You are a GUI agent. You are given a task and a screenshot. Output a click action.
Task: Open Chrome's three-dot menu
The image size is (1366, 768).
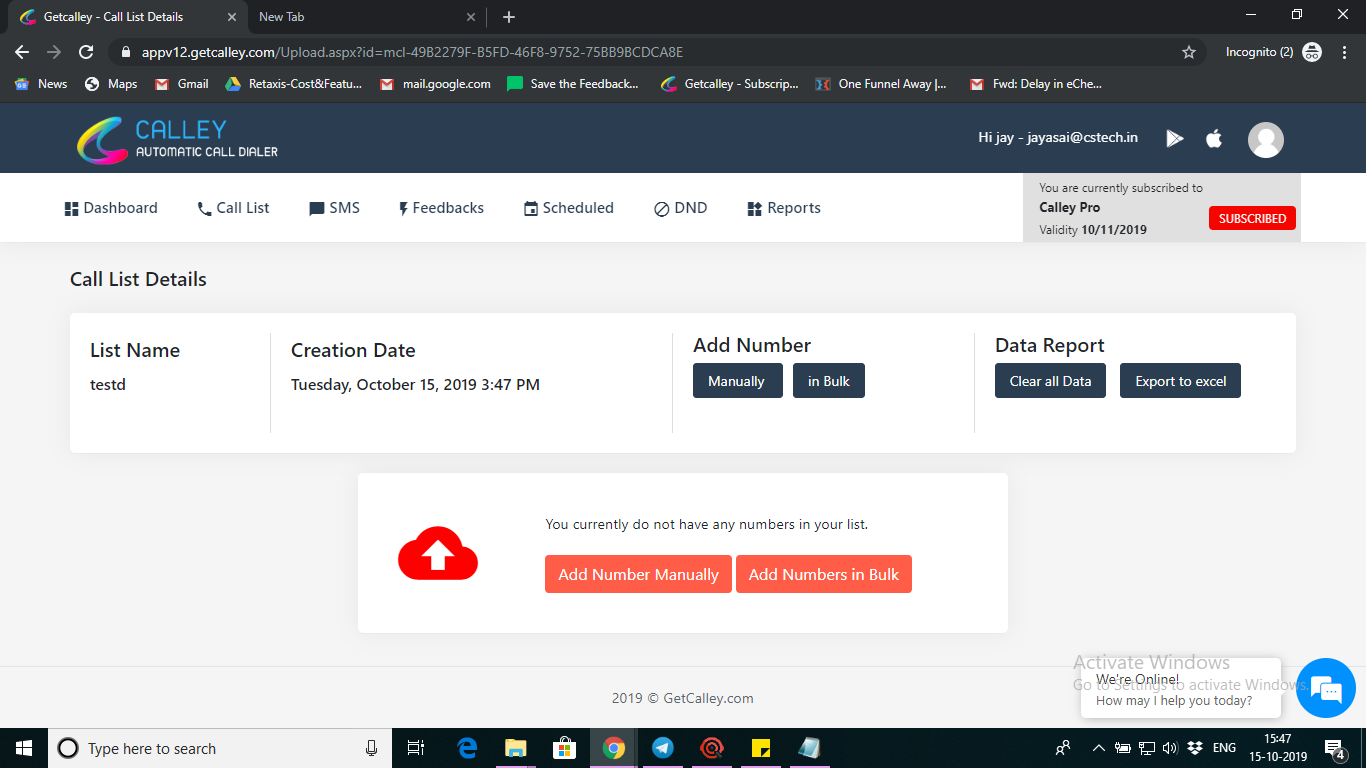coord(1343,52)
